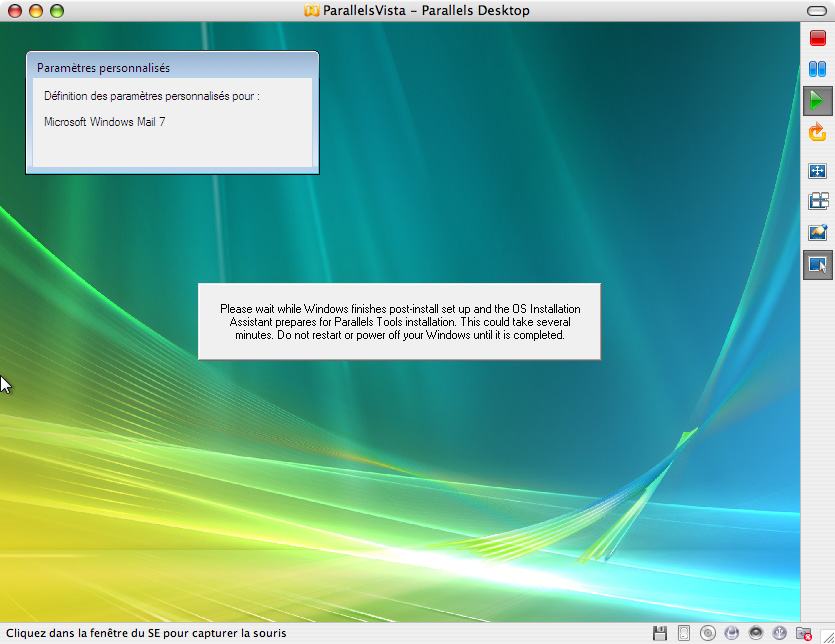Click the 'Microsoft Windows Mail 7' text
835x644 pixels.
coord(104,122)
